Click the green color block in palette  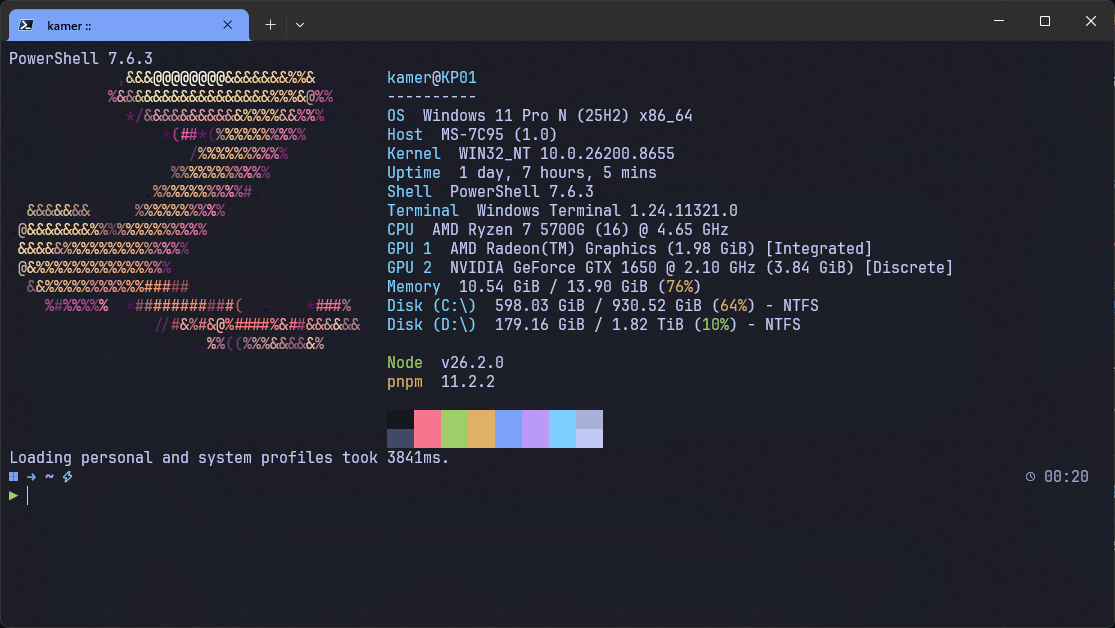point(454,429)
